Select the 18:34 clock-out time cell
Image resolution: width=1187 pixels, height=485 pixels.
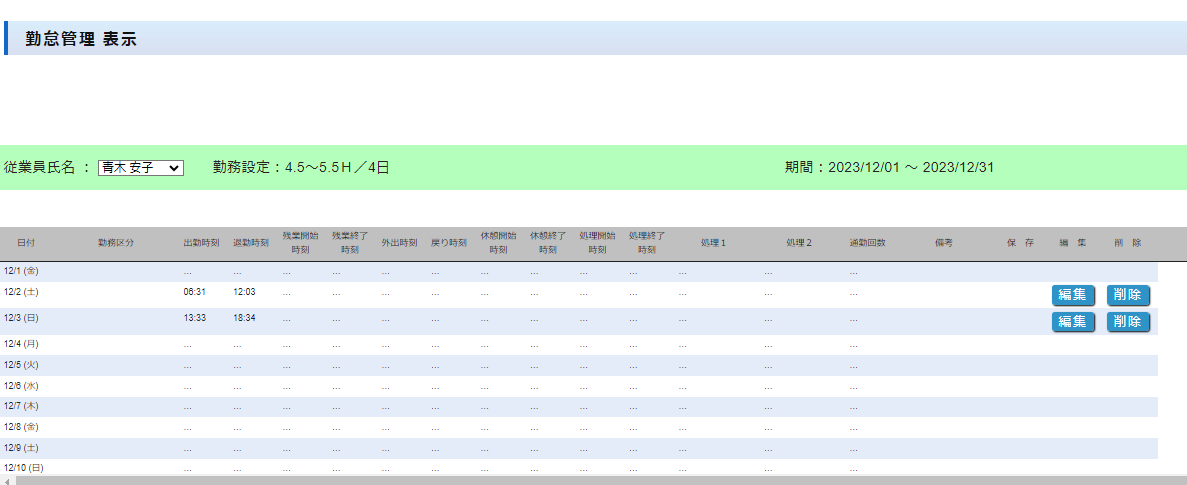pos(244,318)
